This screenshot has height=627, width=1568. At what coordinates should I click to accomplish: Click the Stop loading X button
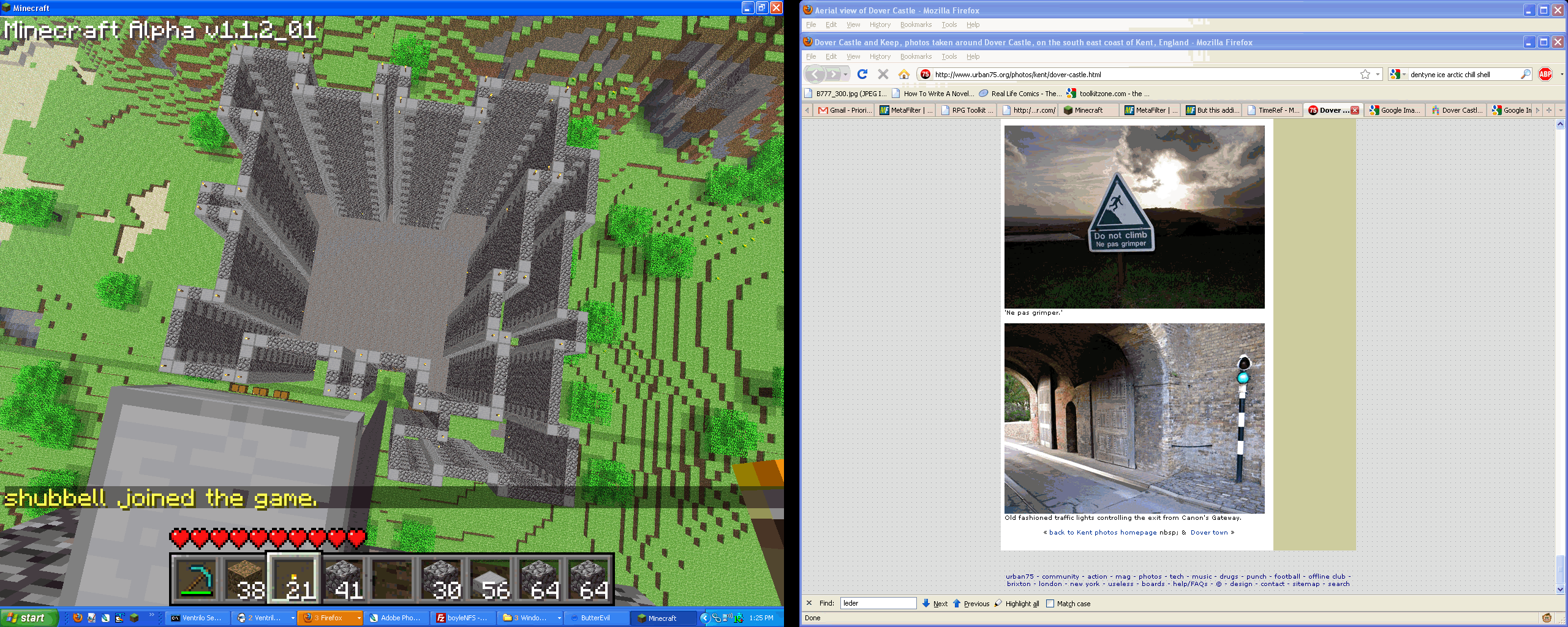pos(883,74)
